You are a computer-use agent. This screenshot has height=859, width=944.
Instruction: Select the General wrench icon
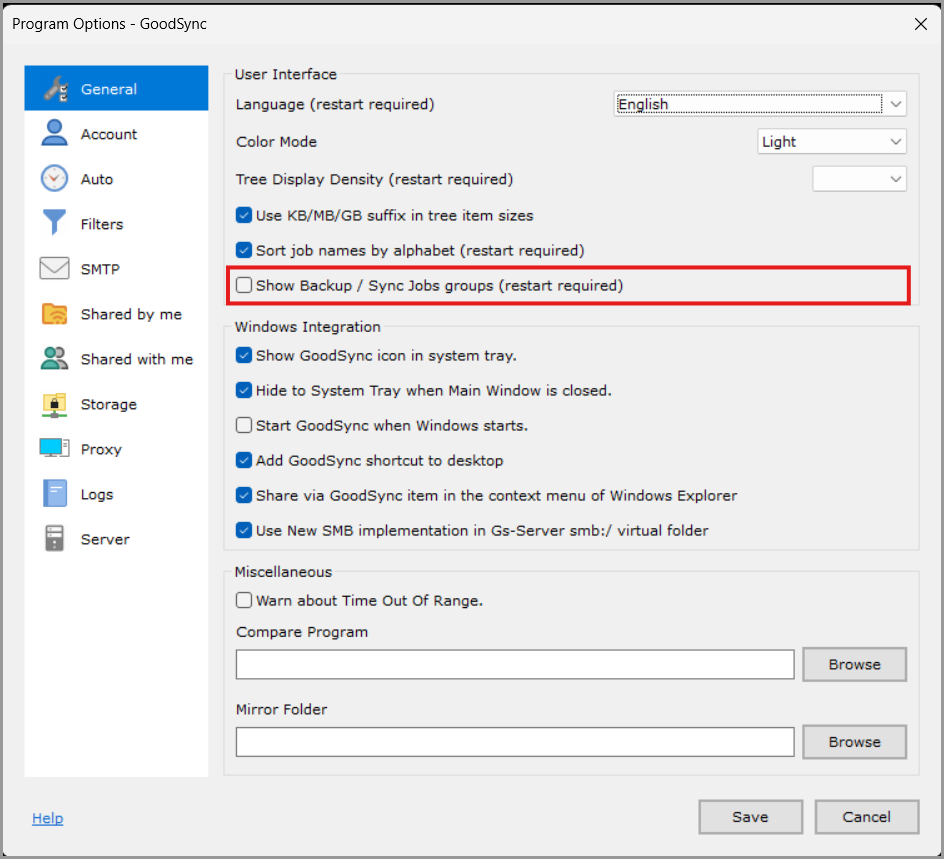click(55, 88)
